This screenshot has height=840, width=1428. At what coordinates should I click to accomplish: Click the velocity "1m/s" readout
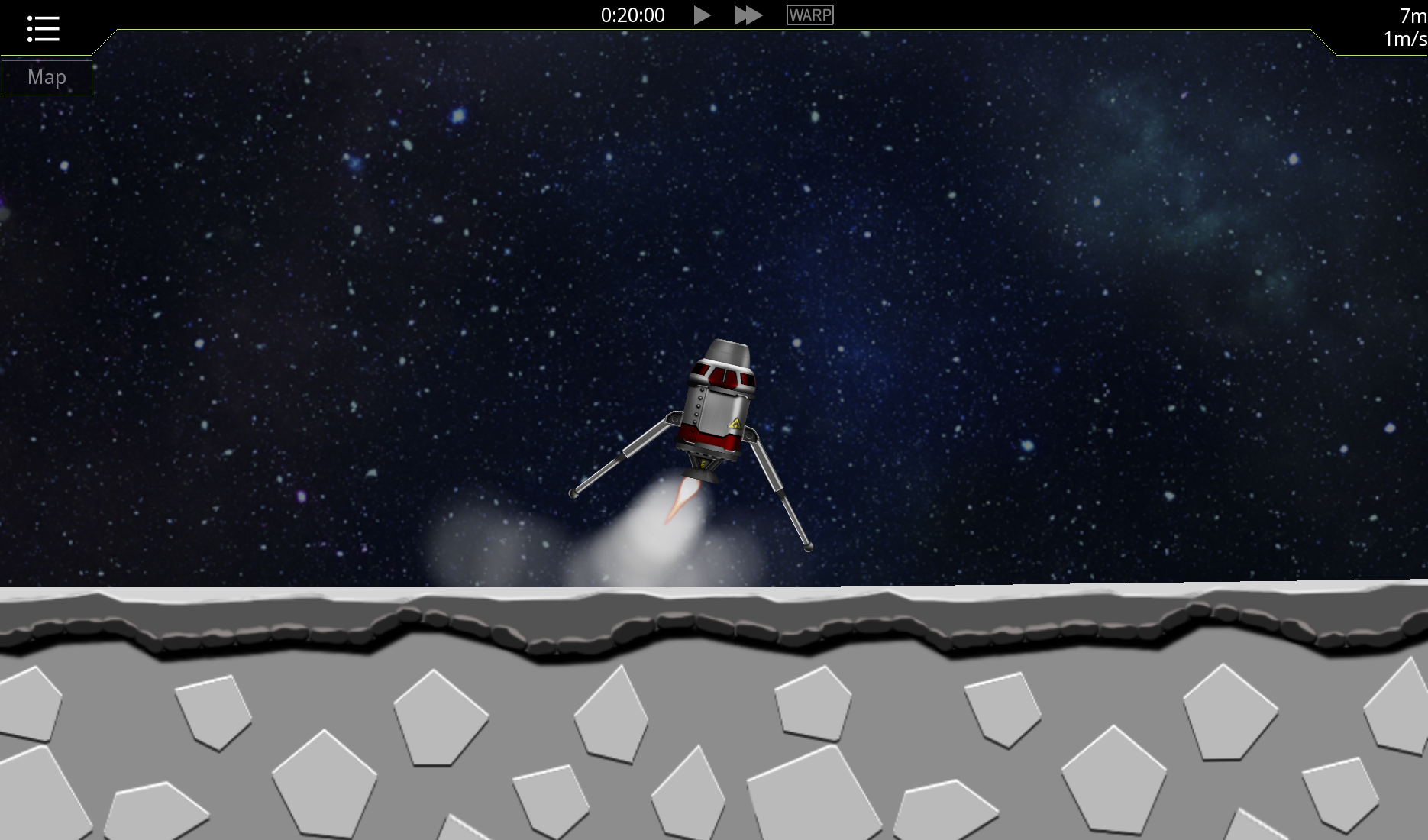1404,40
